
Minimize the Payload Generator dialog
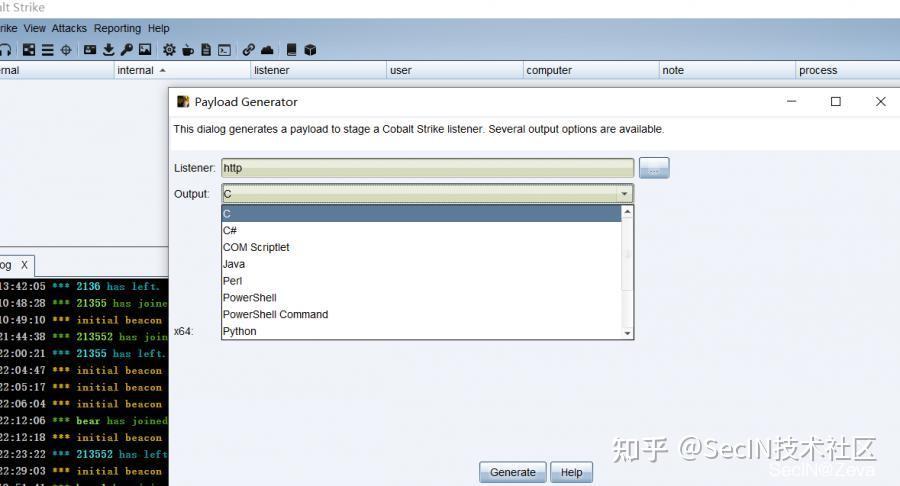tap(792, 102)
